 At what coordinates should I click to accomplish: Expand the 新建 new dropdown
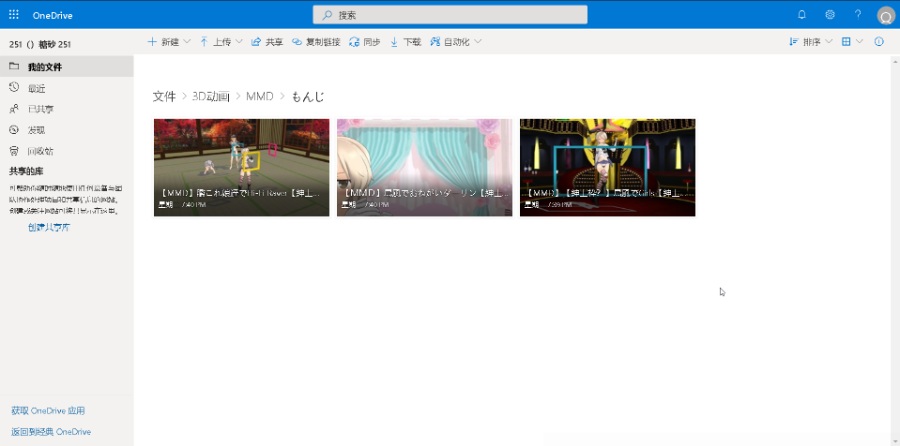point(169,42)
